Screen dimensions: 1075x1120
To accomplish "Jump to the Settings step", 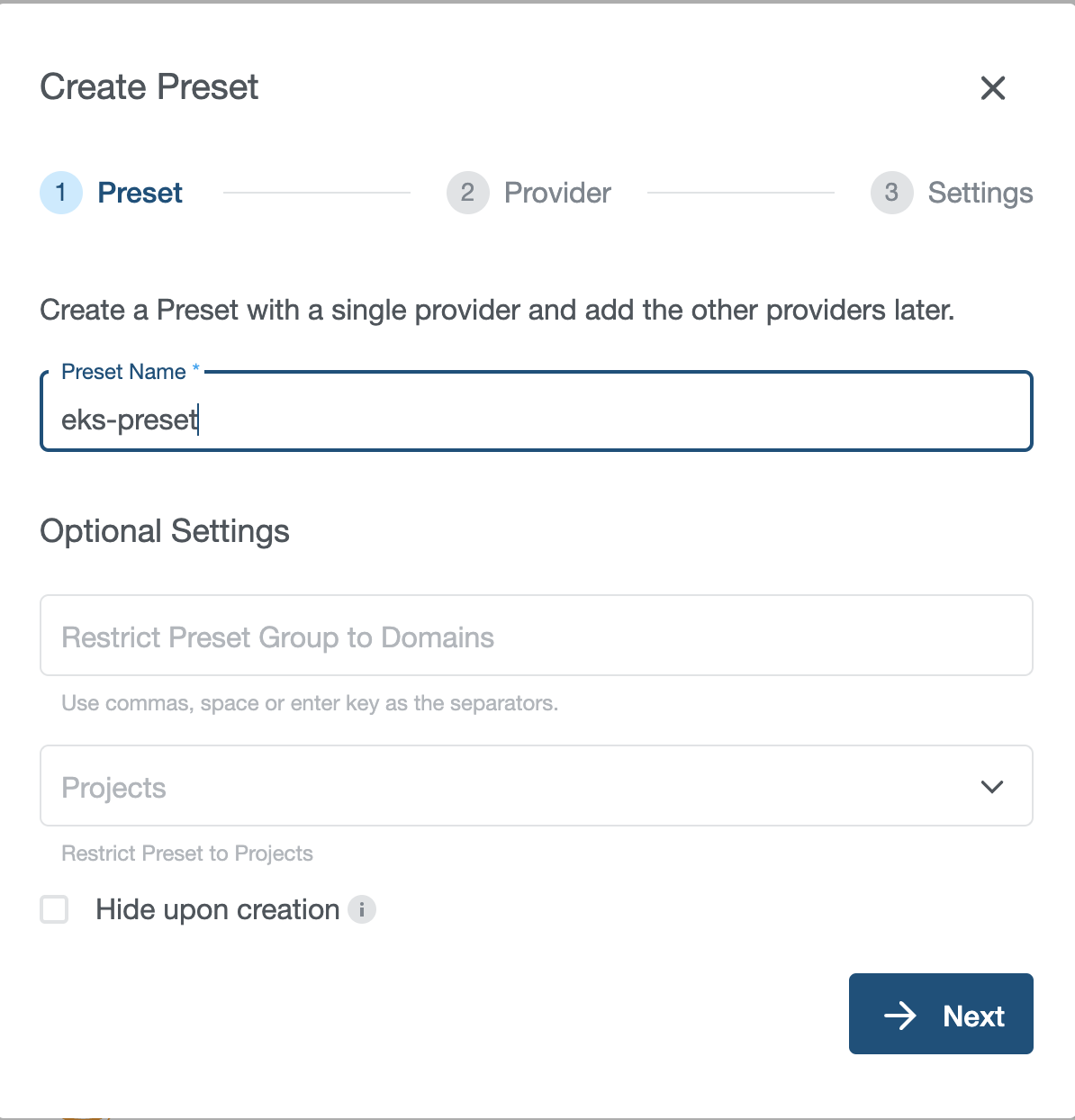I will (980, 193).
